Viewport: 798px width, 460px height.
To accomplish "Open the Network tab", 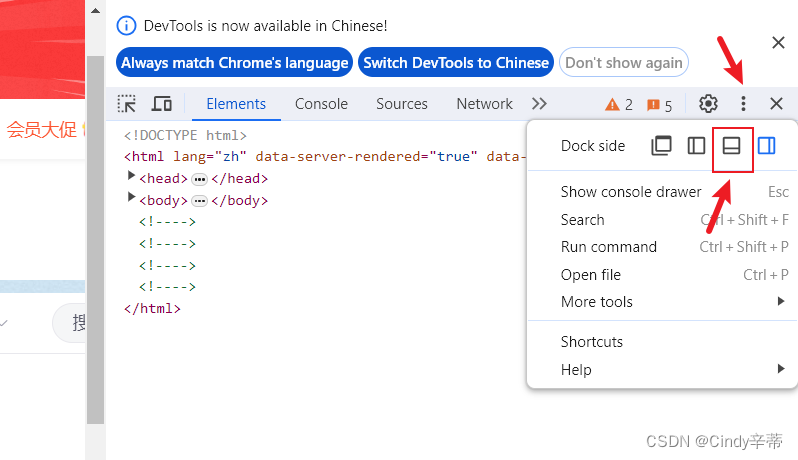I will pos(484,104).
